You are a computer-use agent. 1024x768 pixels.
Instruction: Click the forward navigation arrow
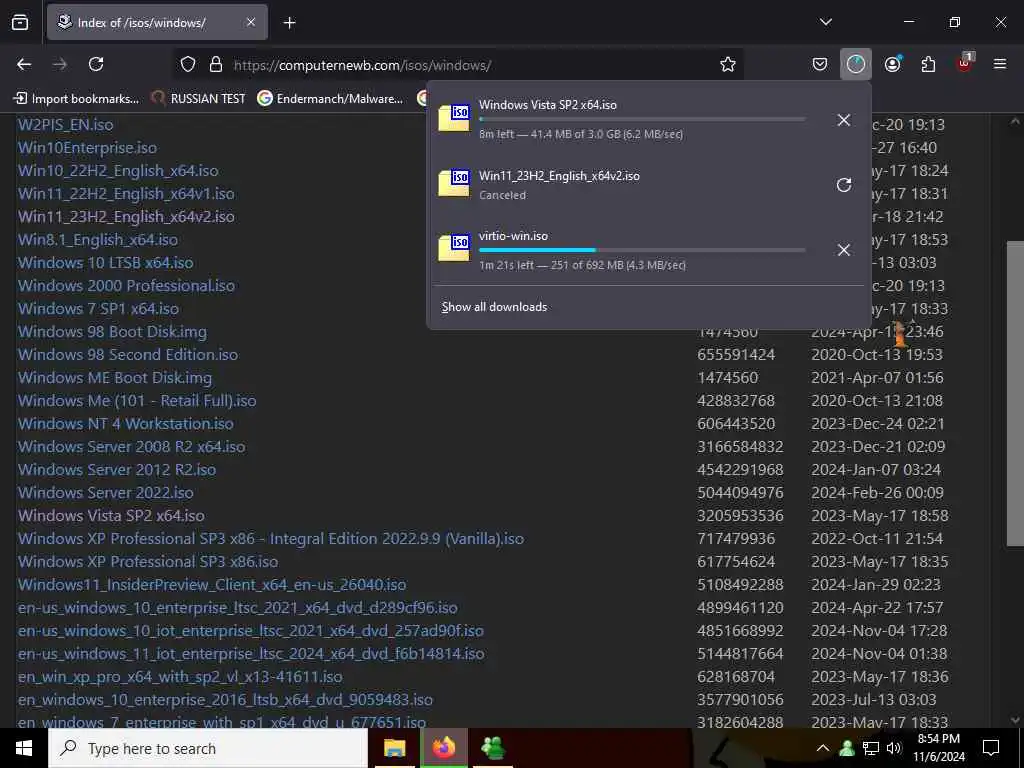(x=59, y=64)
